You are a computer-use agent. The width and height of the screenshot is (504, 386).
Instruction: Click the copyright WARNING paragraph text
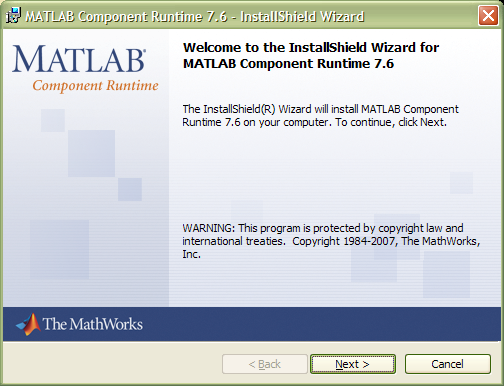coord(331,241)
